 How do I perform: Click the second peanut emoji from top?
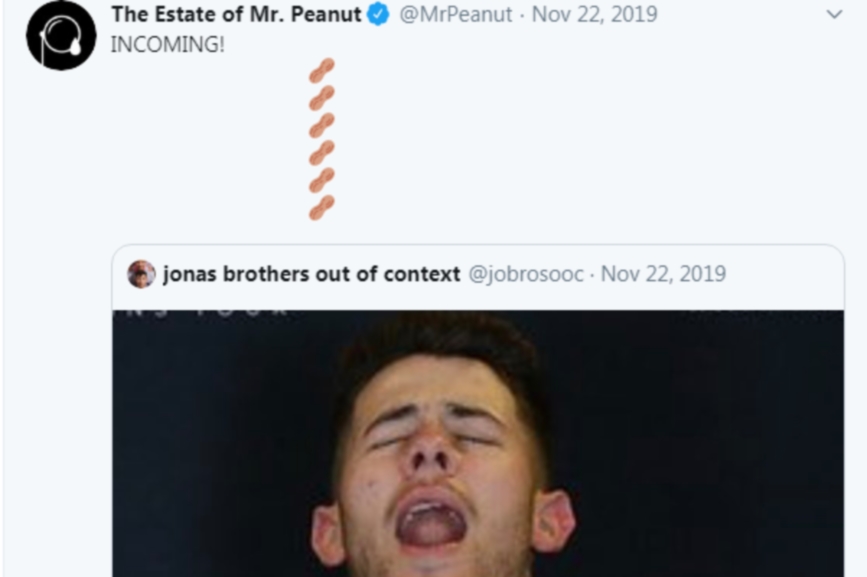coord(321,99)
